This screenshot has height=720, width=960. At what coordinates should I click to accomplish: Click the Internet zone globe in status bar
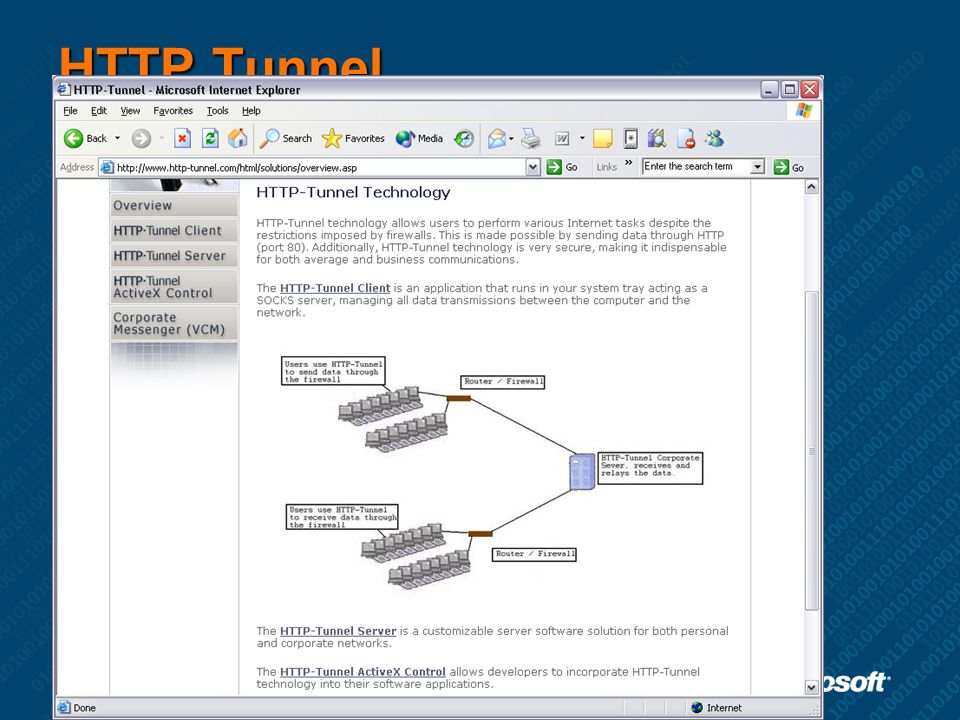pyautogui.click(x=697, y=708)
